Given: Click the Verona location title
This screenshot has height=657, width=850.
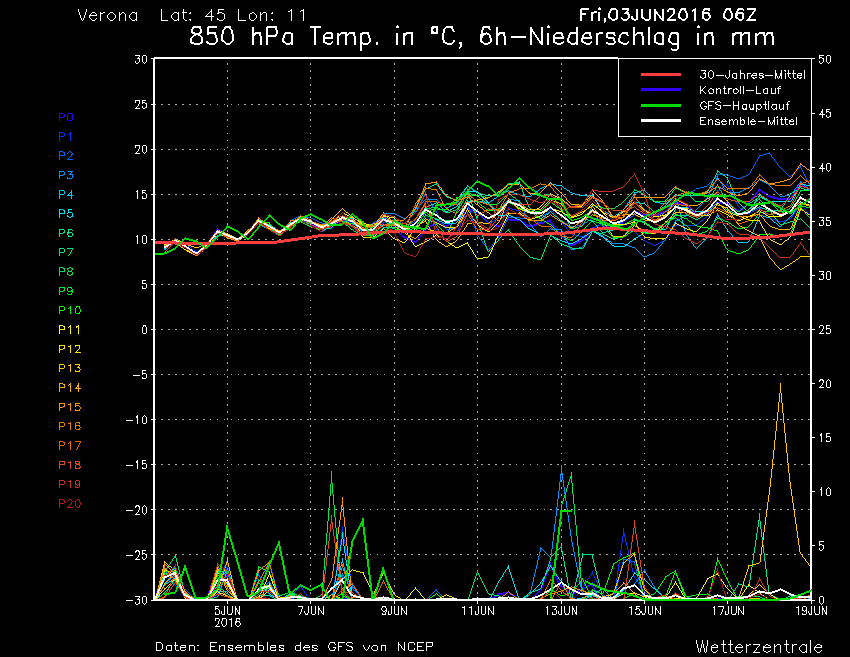Looking at the screenshot, I should (108, 15).
